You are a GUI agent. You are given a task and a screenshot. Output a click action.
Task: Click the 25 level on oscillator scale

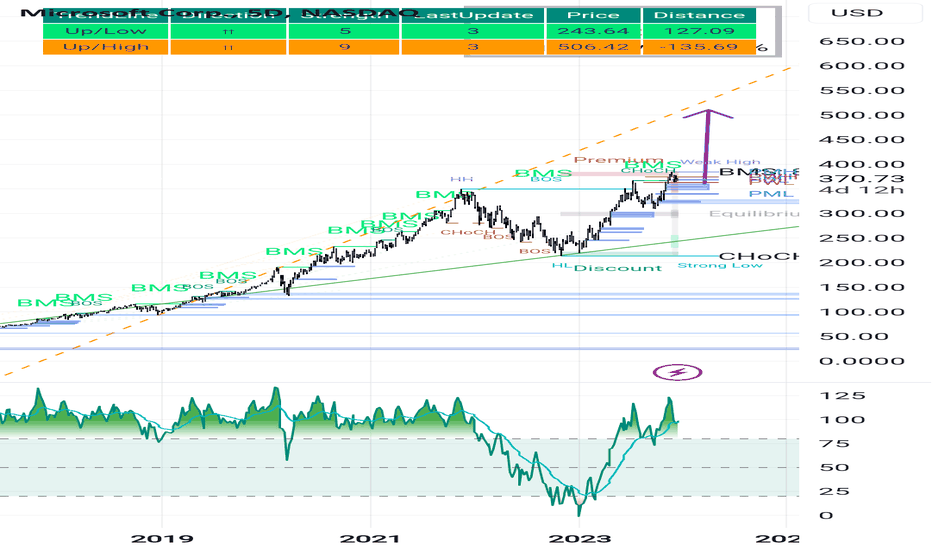tap(835, 492)
